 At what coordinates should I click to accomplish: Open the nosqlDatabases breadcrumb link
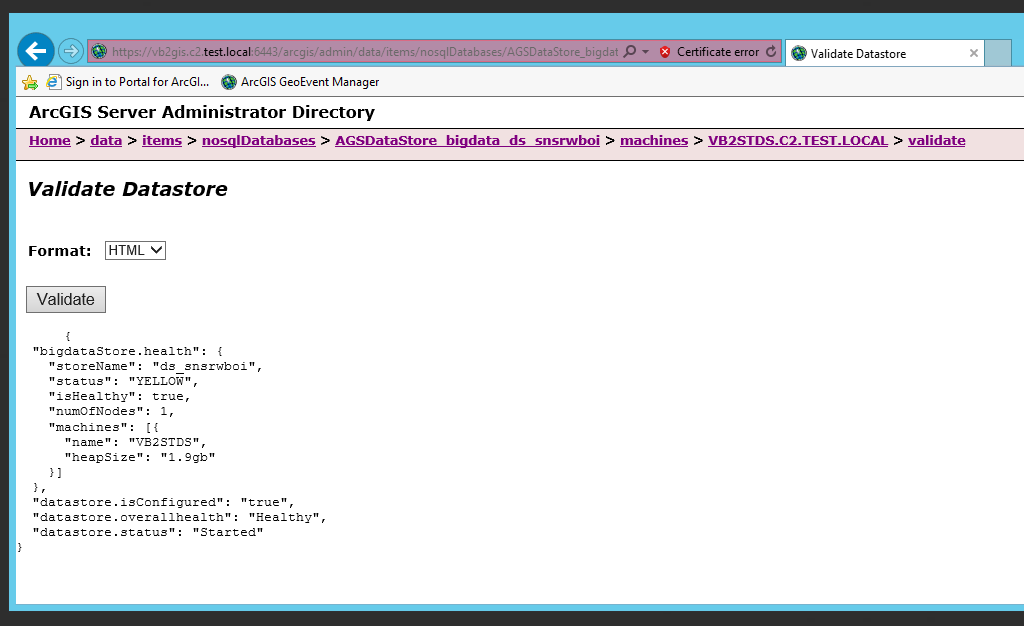259,140
